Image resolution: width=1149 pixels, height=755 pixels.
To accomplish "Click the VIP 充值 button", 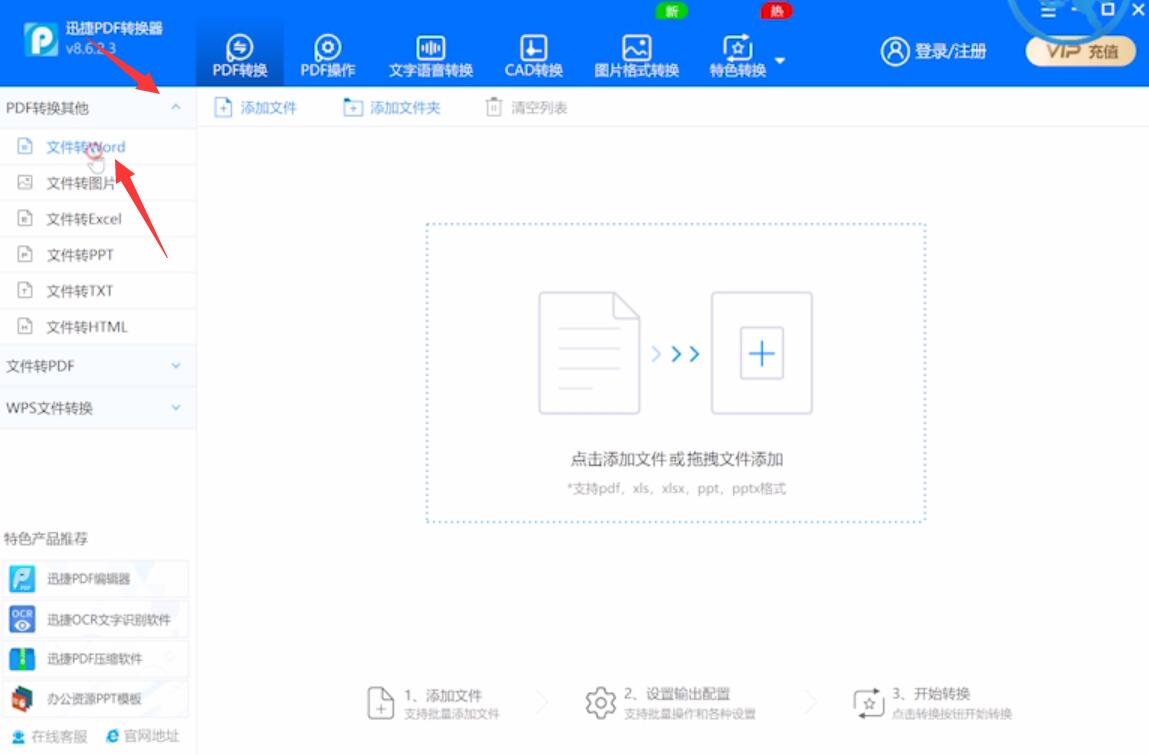I will (1081, 51).
